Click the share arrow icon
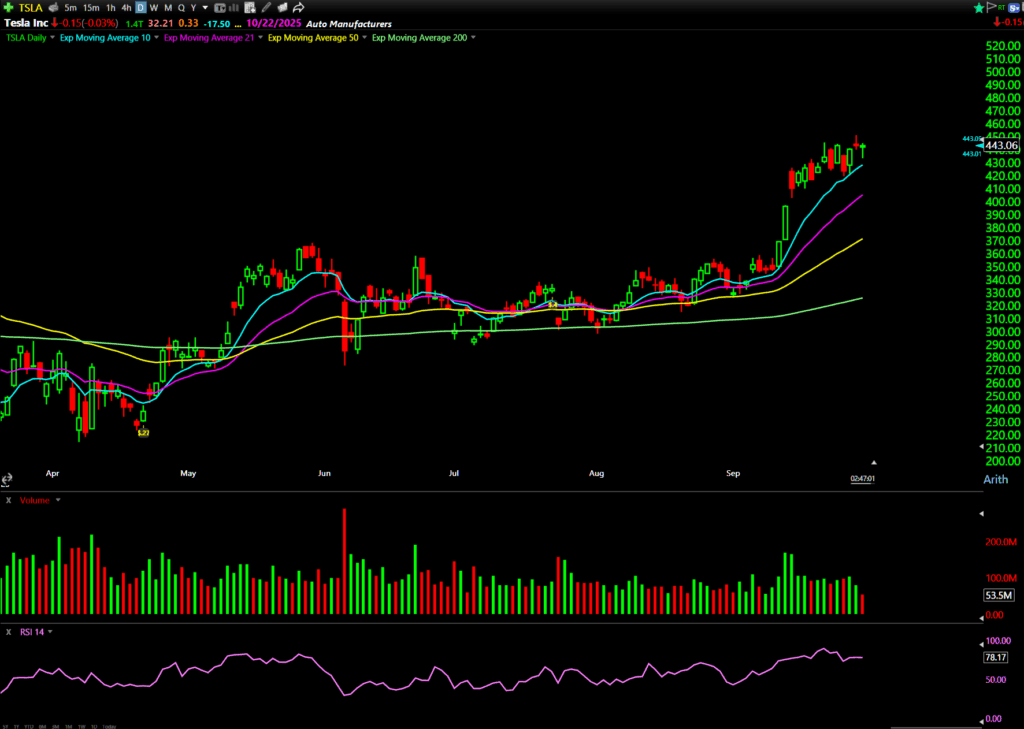This screenshot has width=1024, height=729. 298,8
